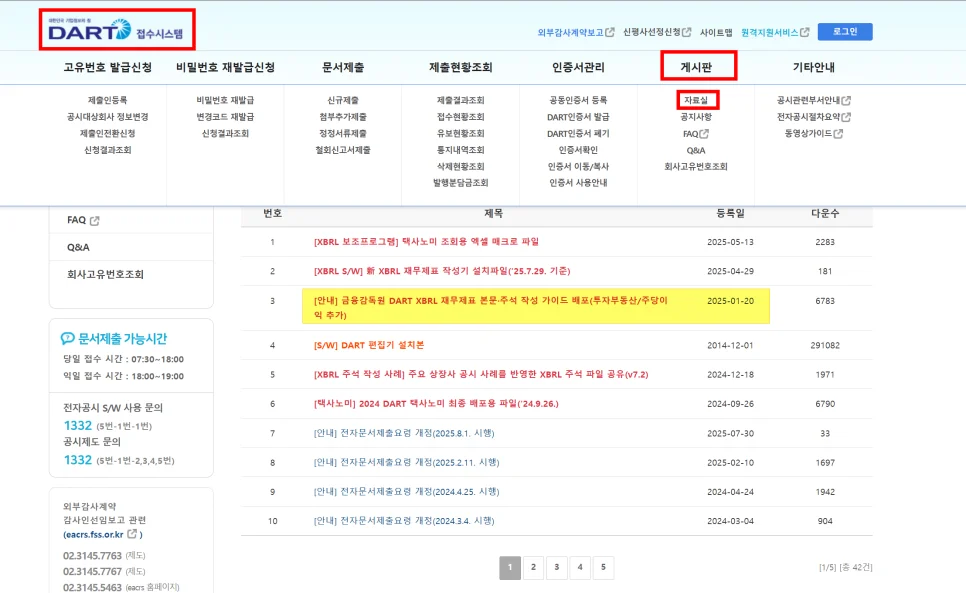Open the XBRL 주석 작성 사례 post
This screenshot has height=593, width=966.
[481, 374]
